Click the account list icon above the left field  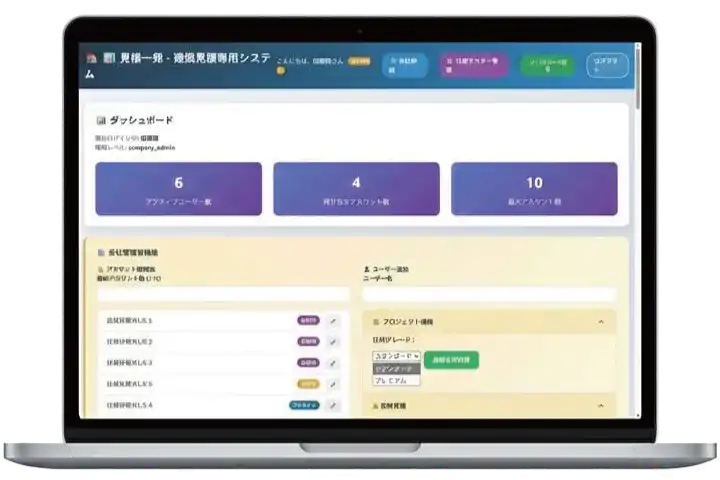point(101,269)
